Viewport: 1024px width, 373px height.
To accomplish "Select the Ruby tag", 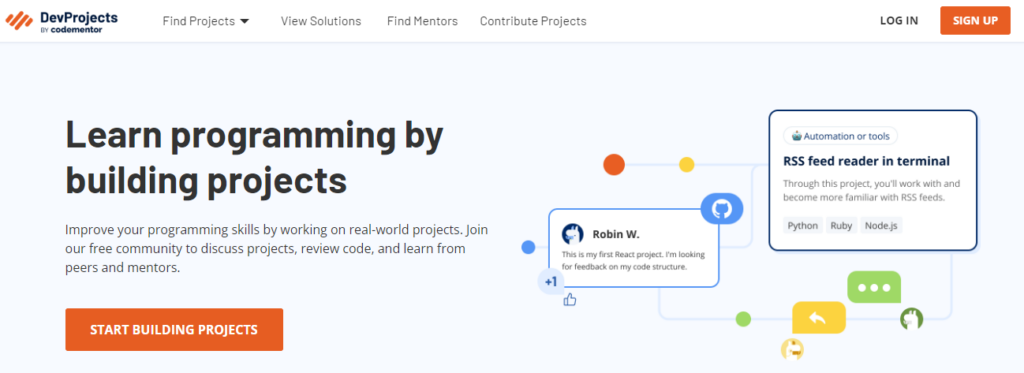I will tap(841, 225).
